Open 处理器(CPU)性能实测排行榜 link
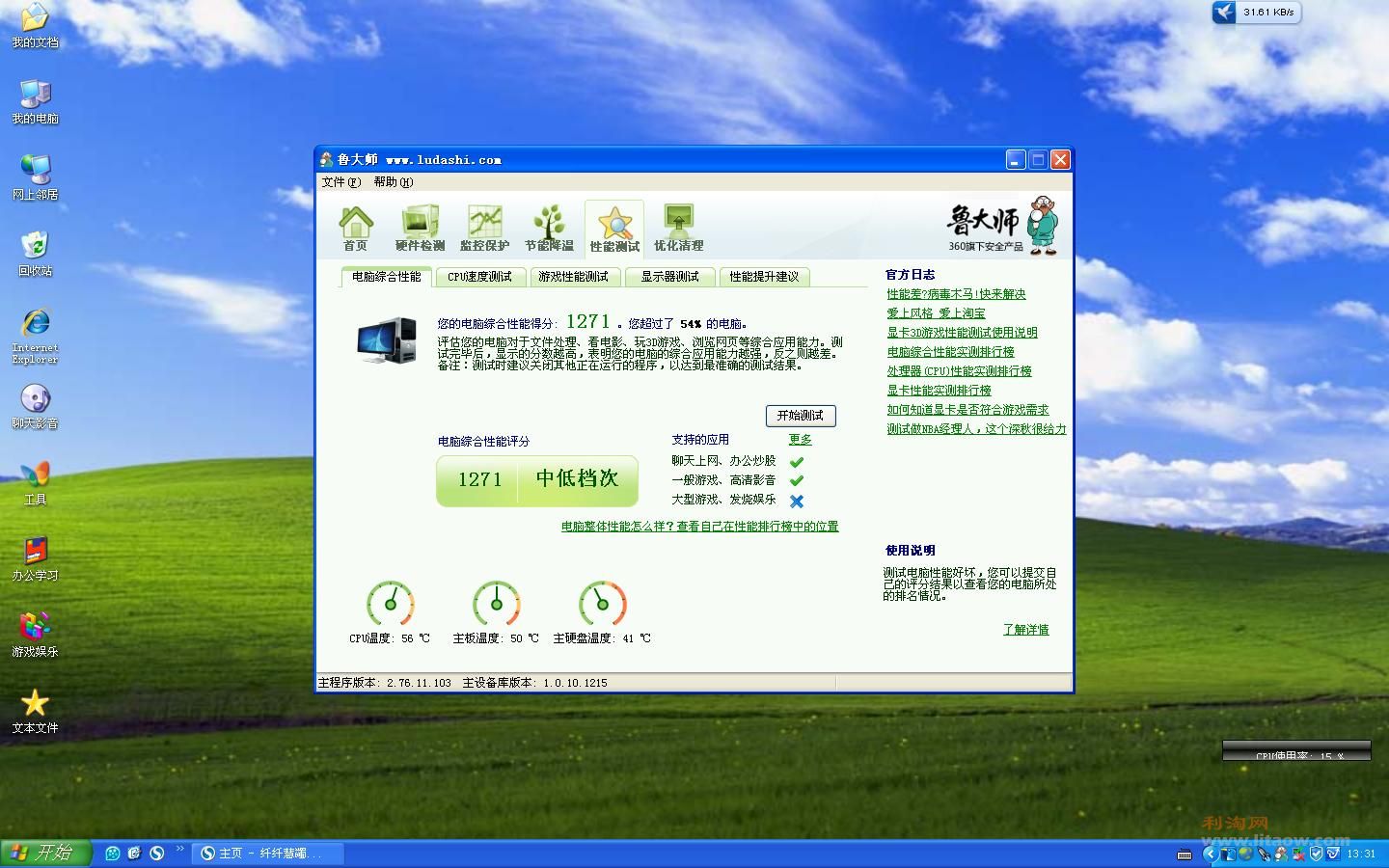This screenshot has width=1389, height=868. [x=960, y=371]
